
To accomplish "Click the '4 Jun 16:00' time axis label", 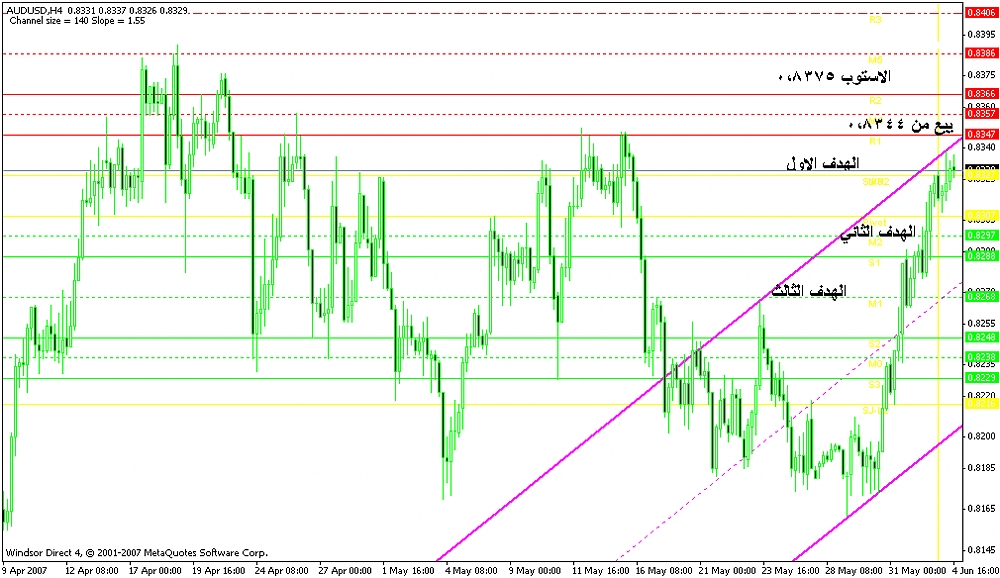I will point(975,570).
